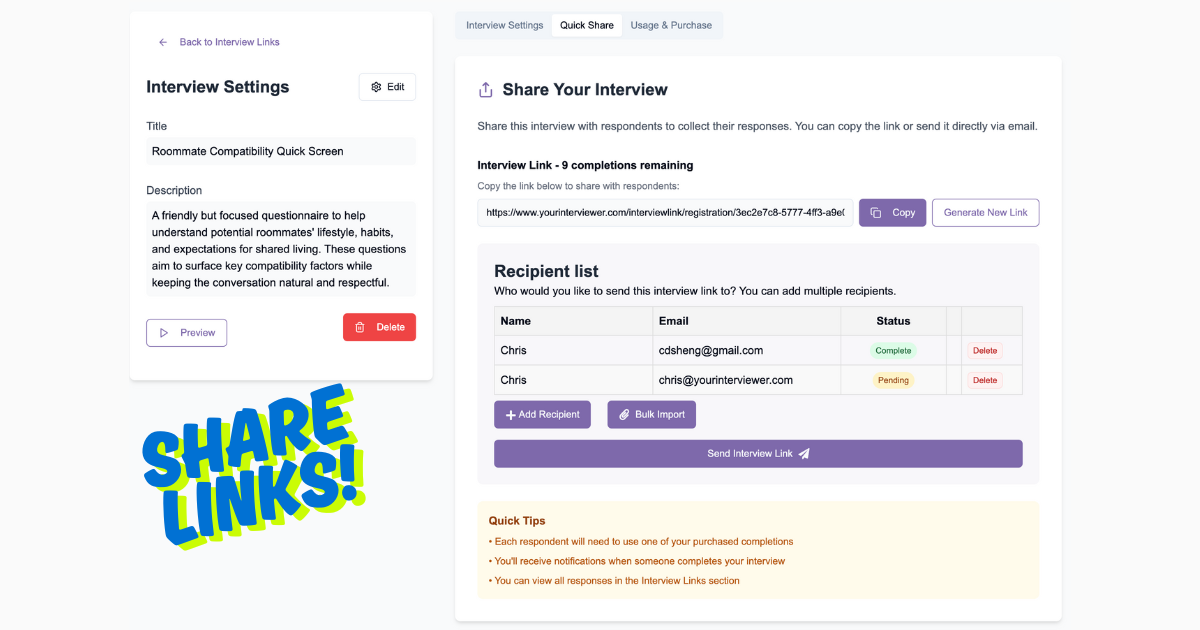This screenshot has height=630, width=1200.
Task: Click Generate New Link button
Action: [985, 213]
